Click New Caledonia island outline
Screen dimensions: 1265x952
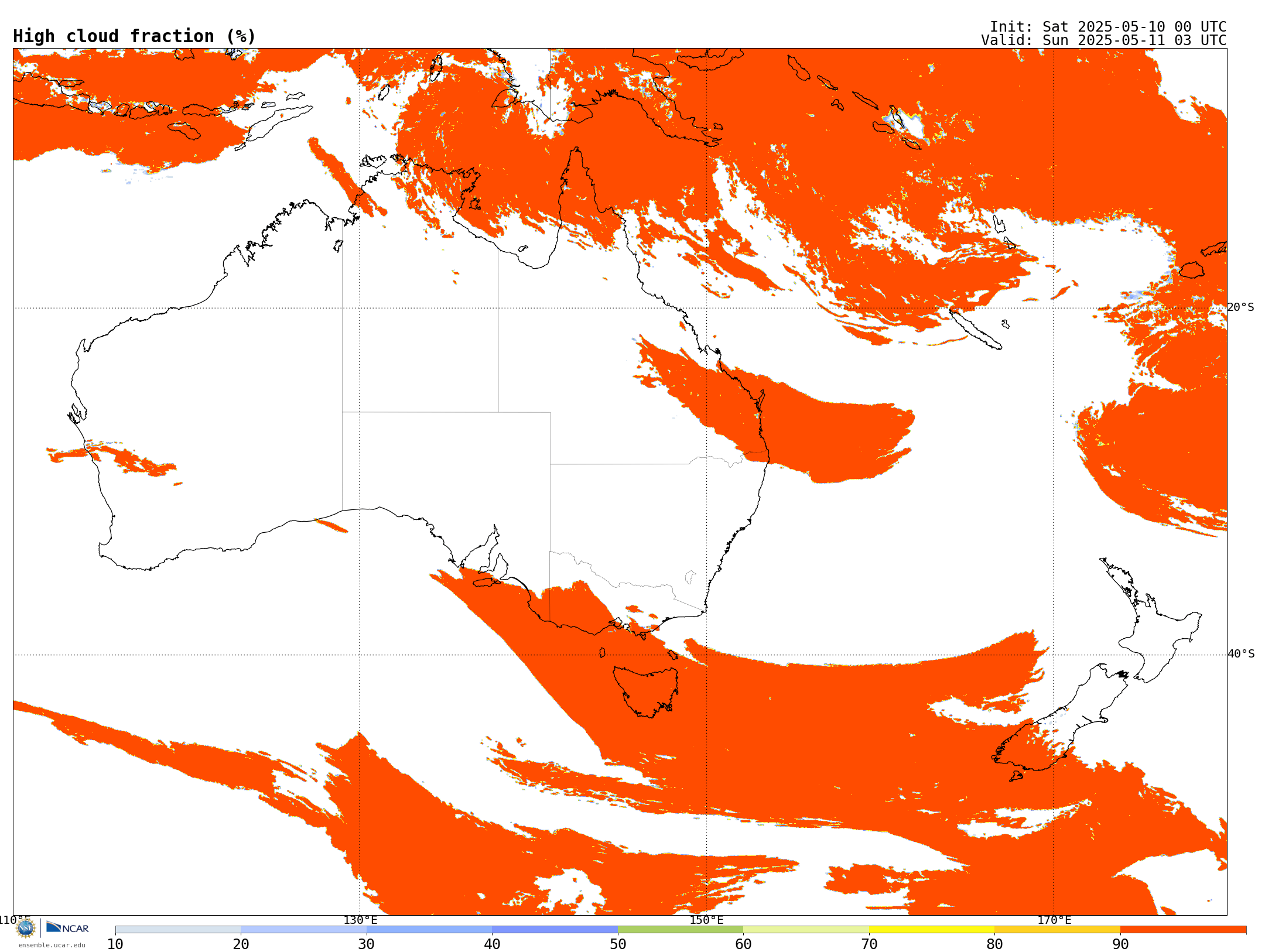975,329
